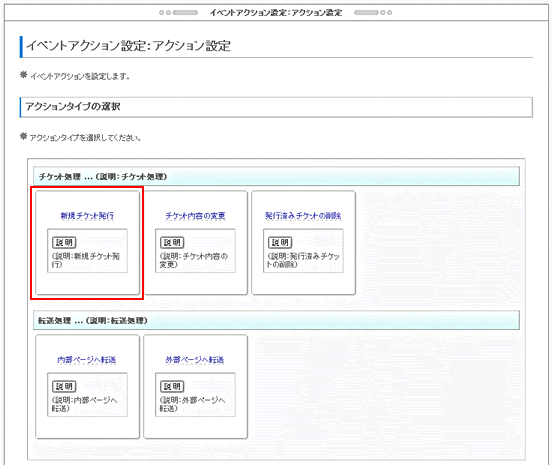Screen dimensions: 552x465
Task: Open the 新規チケット発行 link
Action: click(x=87, y=215)
